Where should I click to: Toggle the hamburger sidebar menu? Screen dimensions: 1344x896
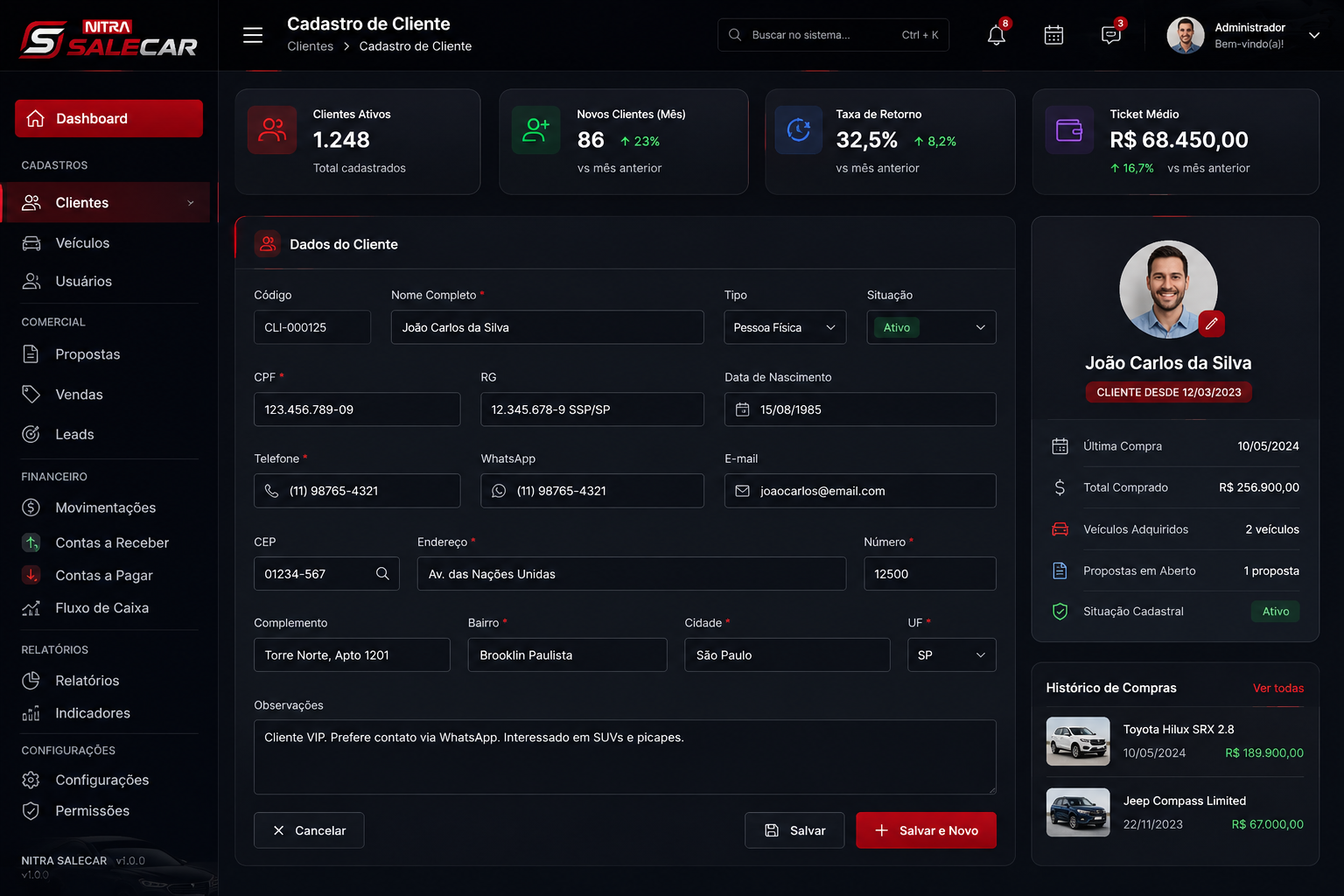tap(253, 35)
